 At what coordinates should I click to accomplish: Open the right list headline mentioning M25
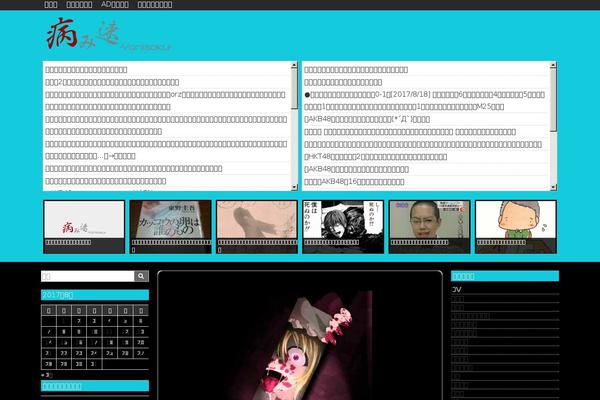(404, 107)
